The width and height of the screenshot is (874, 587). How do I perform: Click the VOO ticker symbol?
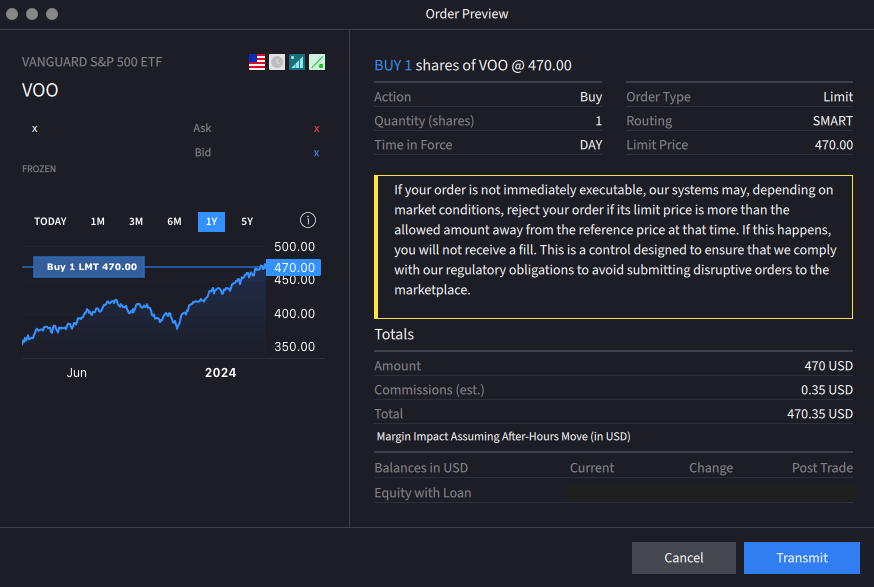pos(40,91)
